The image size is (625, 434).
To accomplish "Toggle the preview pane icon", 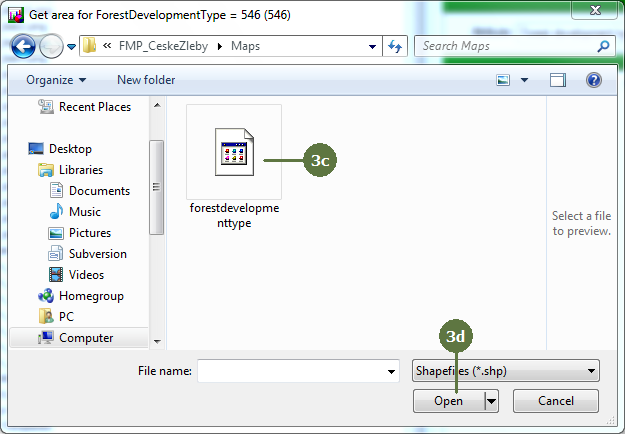I will 558,80.
